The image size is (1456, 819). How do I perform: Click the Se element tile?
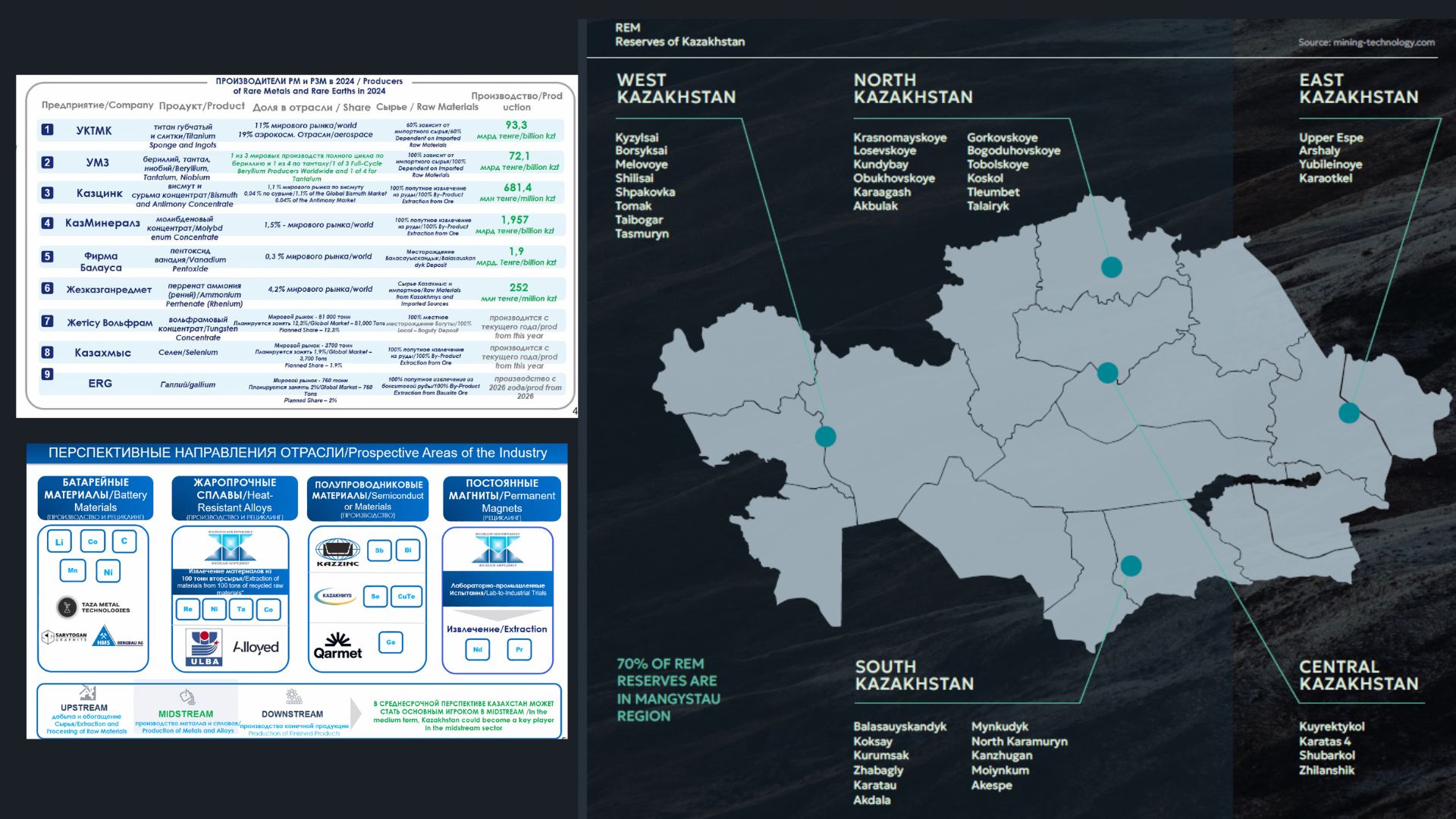(x=375, y=597)
